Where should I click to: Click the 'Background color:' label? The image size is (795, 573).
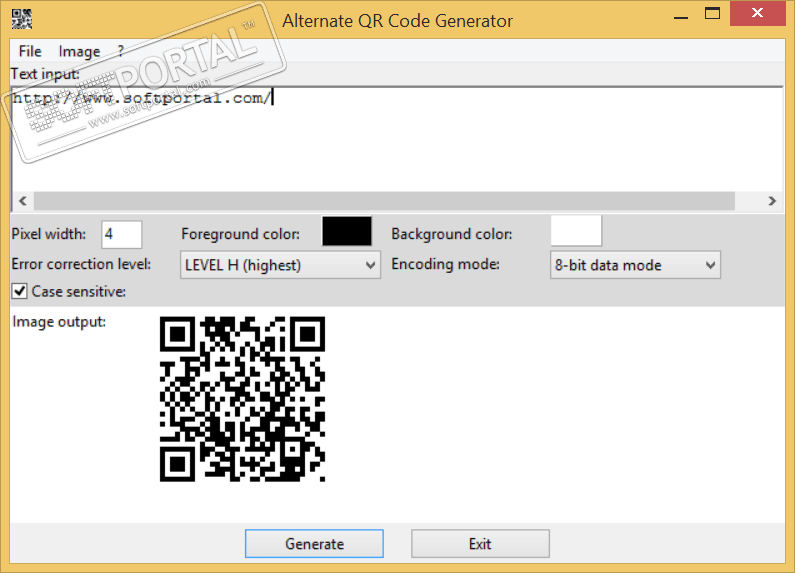(452, 234)
